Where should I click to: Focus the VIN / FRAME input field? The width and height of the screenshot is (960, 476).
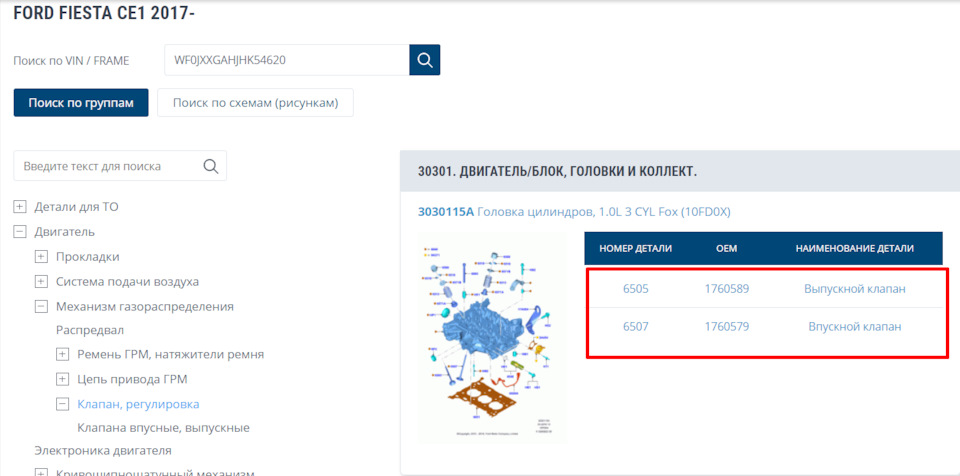287,60
